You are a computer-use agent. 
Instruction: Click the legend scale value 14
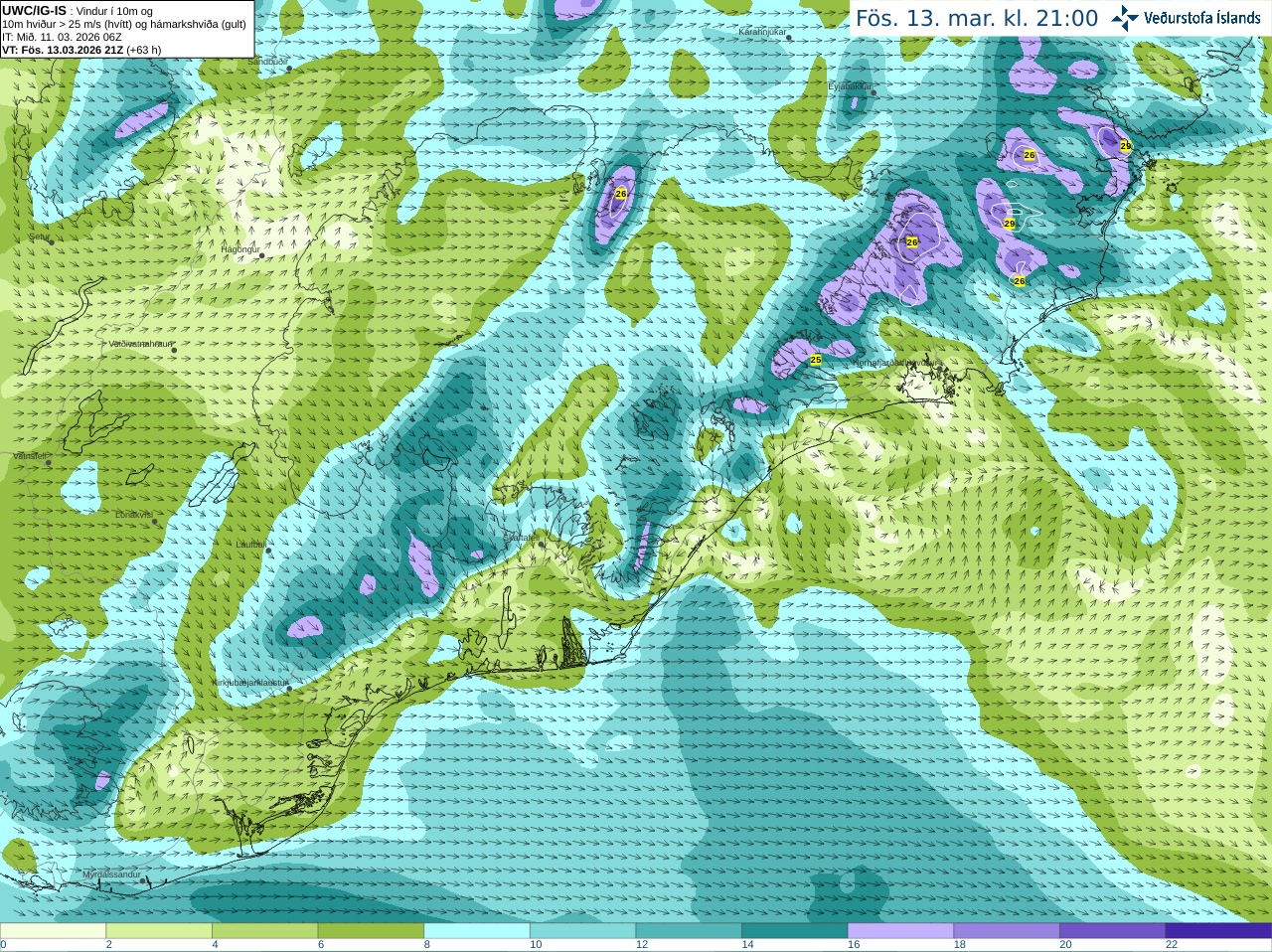(748, 945)
